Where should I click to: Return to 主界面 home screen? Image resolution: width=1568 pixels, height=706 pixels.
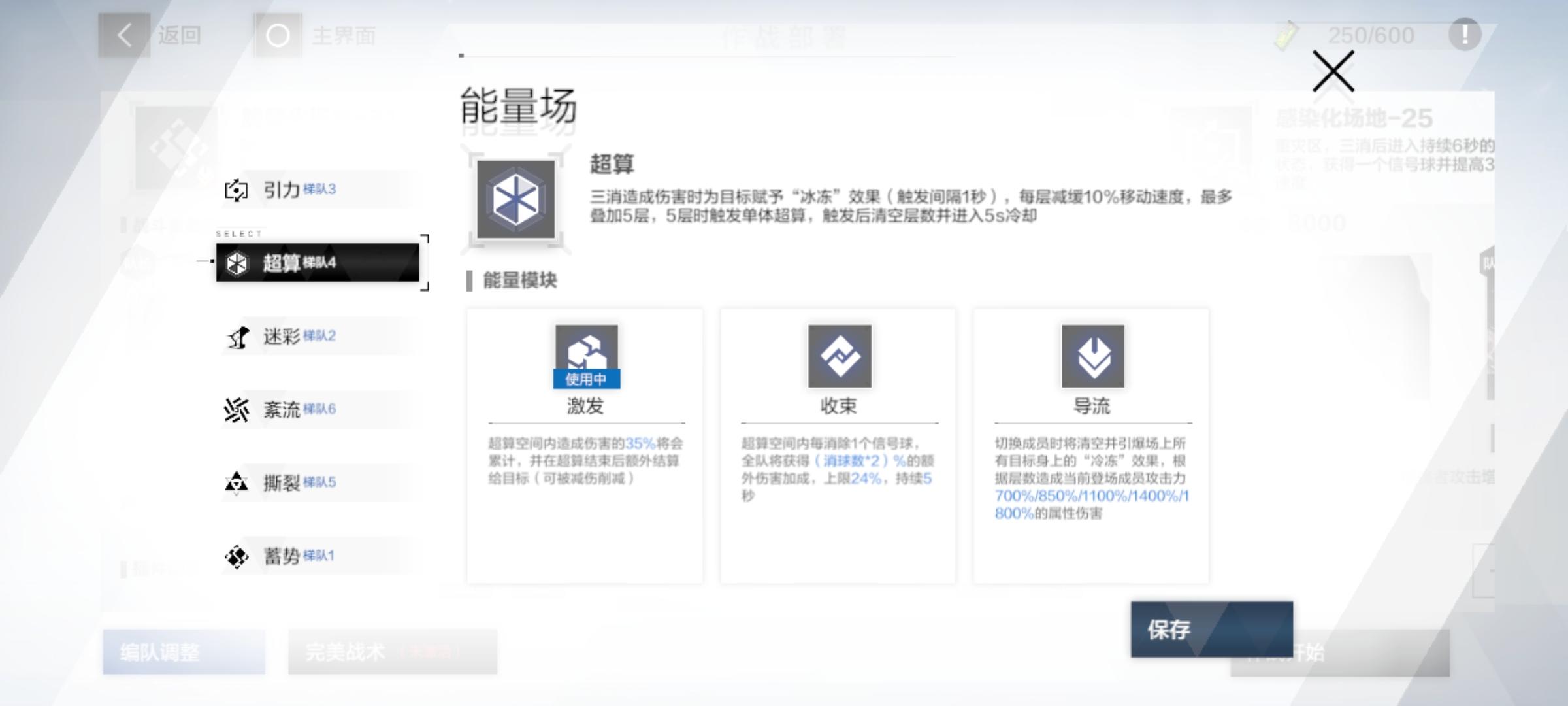[315, 35]
